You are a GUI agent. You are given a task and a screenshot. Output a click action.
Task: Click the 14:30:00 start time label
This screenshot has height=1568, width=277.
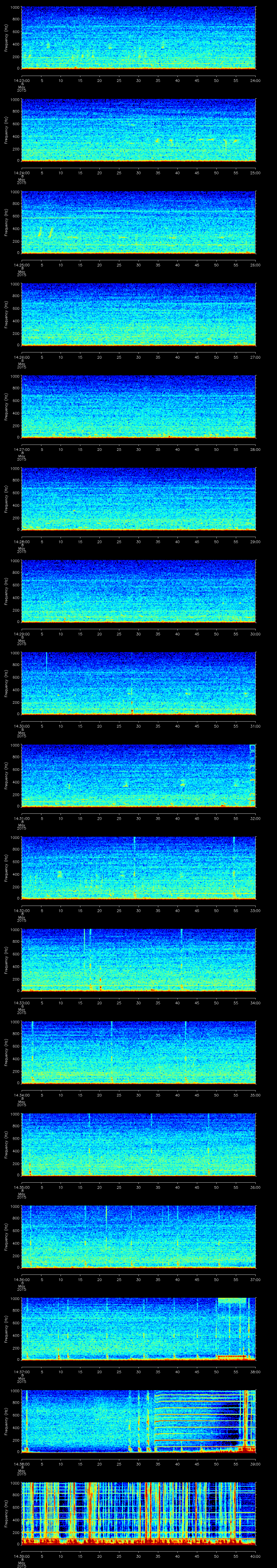[21, 726]
